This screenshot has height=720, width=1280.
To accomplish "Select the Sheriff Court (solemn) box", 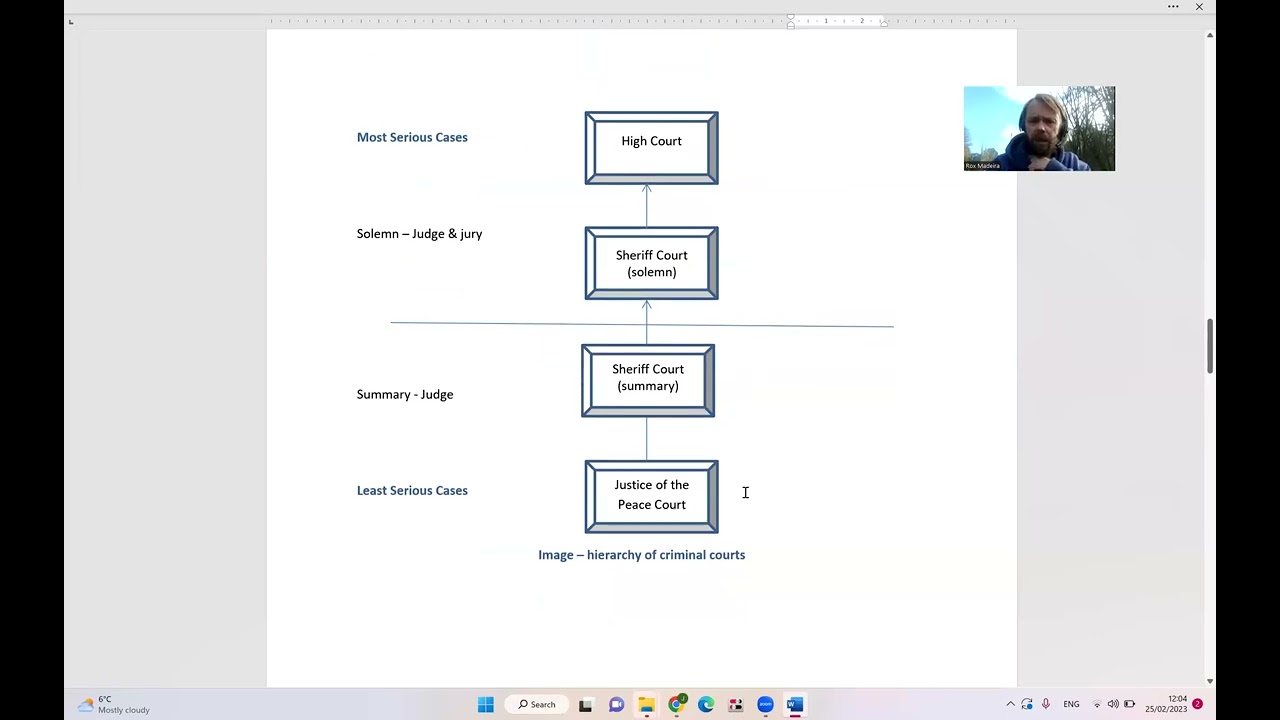I will coord(651,263).
